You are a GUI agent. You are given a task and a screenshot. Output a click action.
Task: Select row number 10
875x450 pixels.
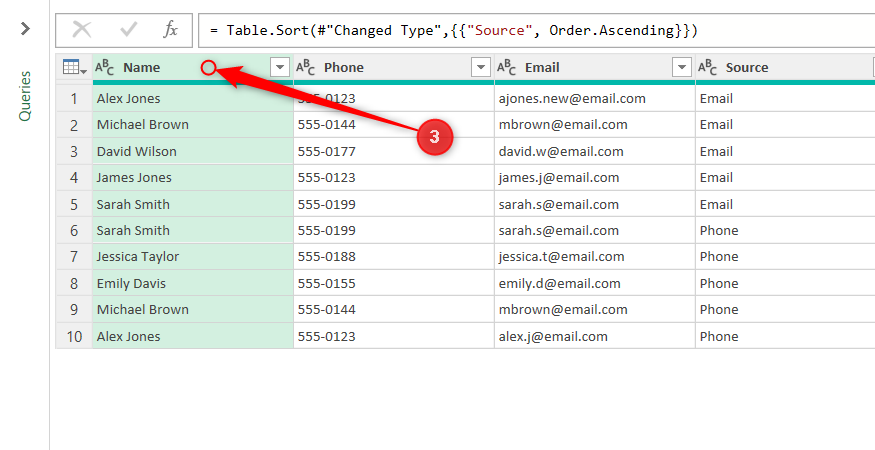tap(74, 337)
